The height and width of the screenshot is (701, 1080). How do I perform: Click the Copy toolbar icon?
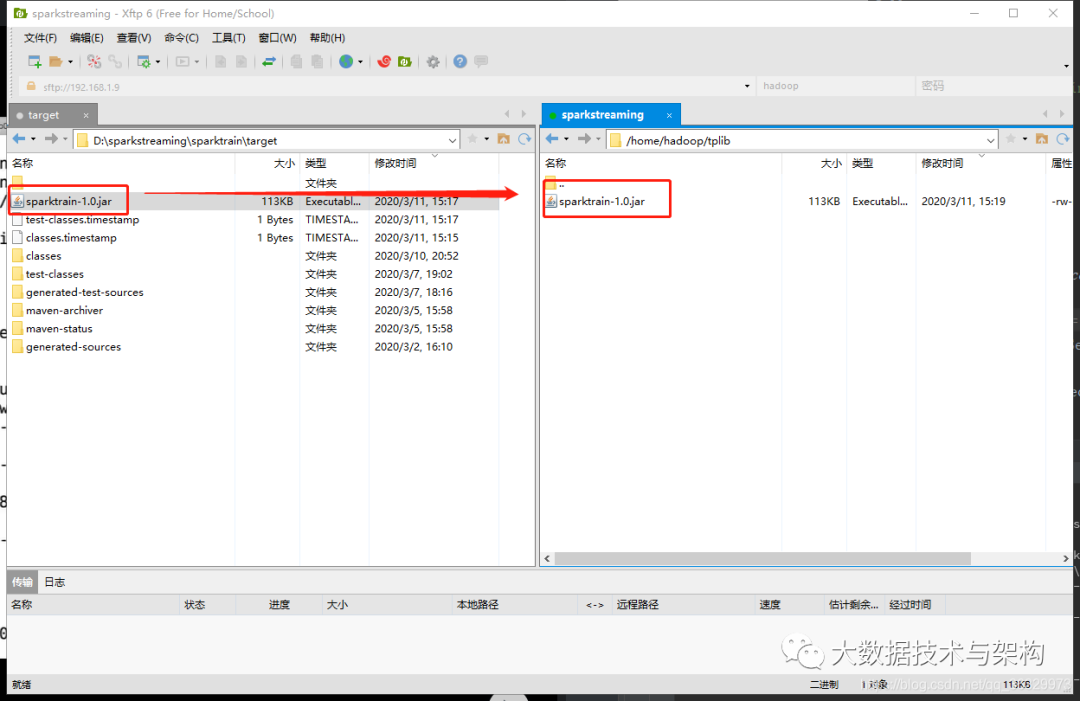click(296, 62)
